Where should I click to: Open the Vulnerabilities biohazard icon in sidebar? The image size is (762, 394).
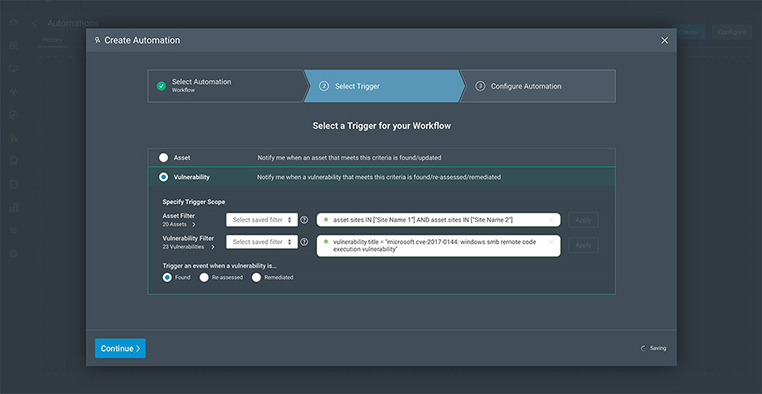point(14,92)
